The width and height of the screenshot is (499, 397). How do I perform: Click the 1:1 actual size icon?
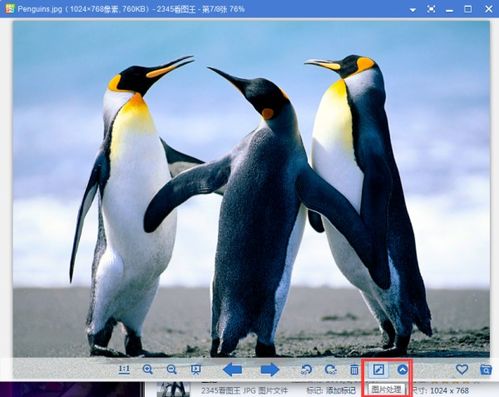coord(124,369)
